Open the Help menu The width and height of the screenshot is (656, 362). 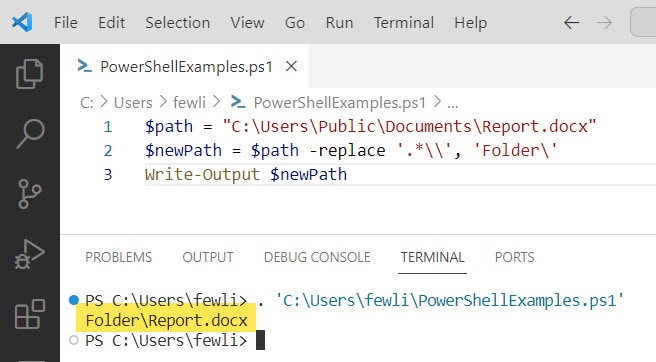[471, 23]
